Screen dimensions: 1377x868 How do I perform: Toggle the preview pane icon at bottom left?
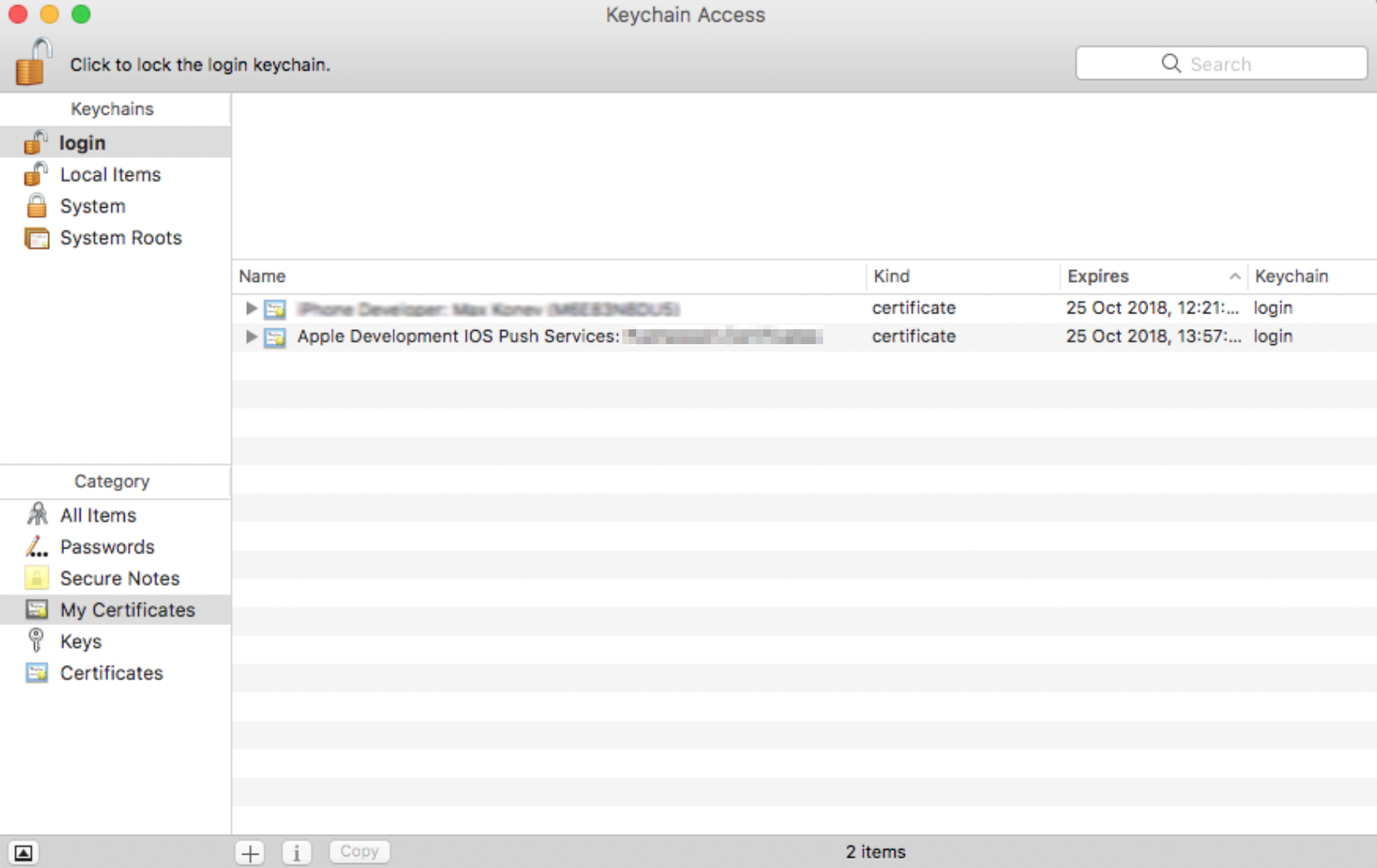pyautogui.click(x=23, y=853)
